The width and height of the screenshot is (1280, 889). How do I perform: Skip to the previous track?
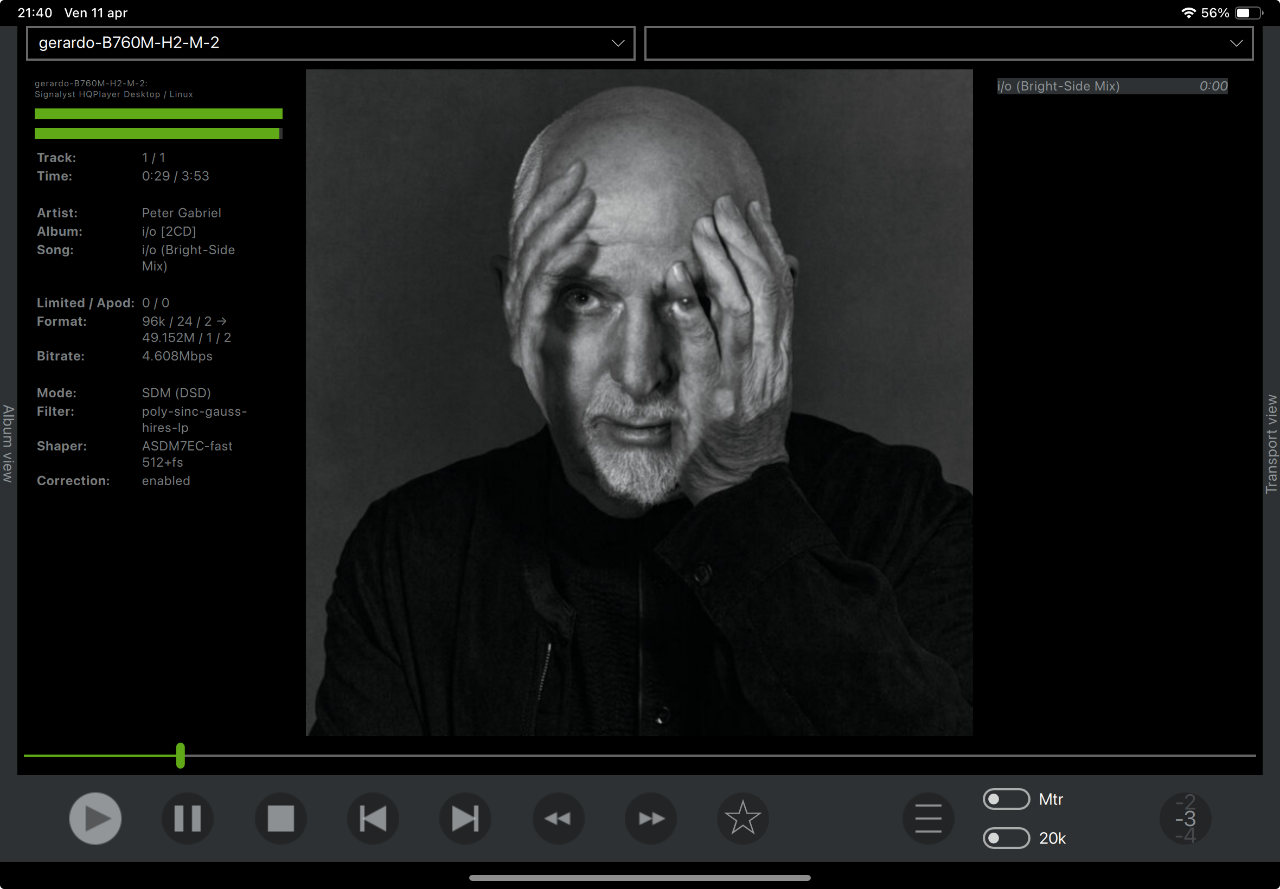(x=373, y=819)
